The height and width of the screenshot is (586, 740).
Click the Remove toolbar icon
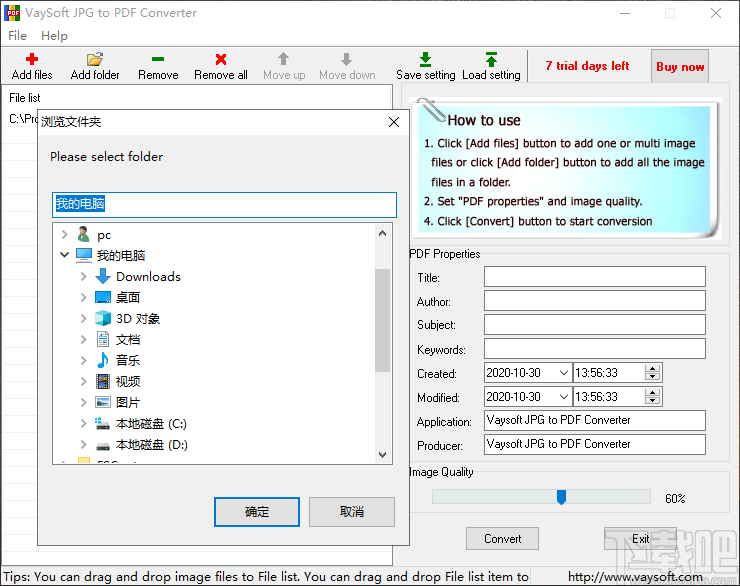[x=158, y=59]
